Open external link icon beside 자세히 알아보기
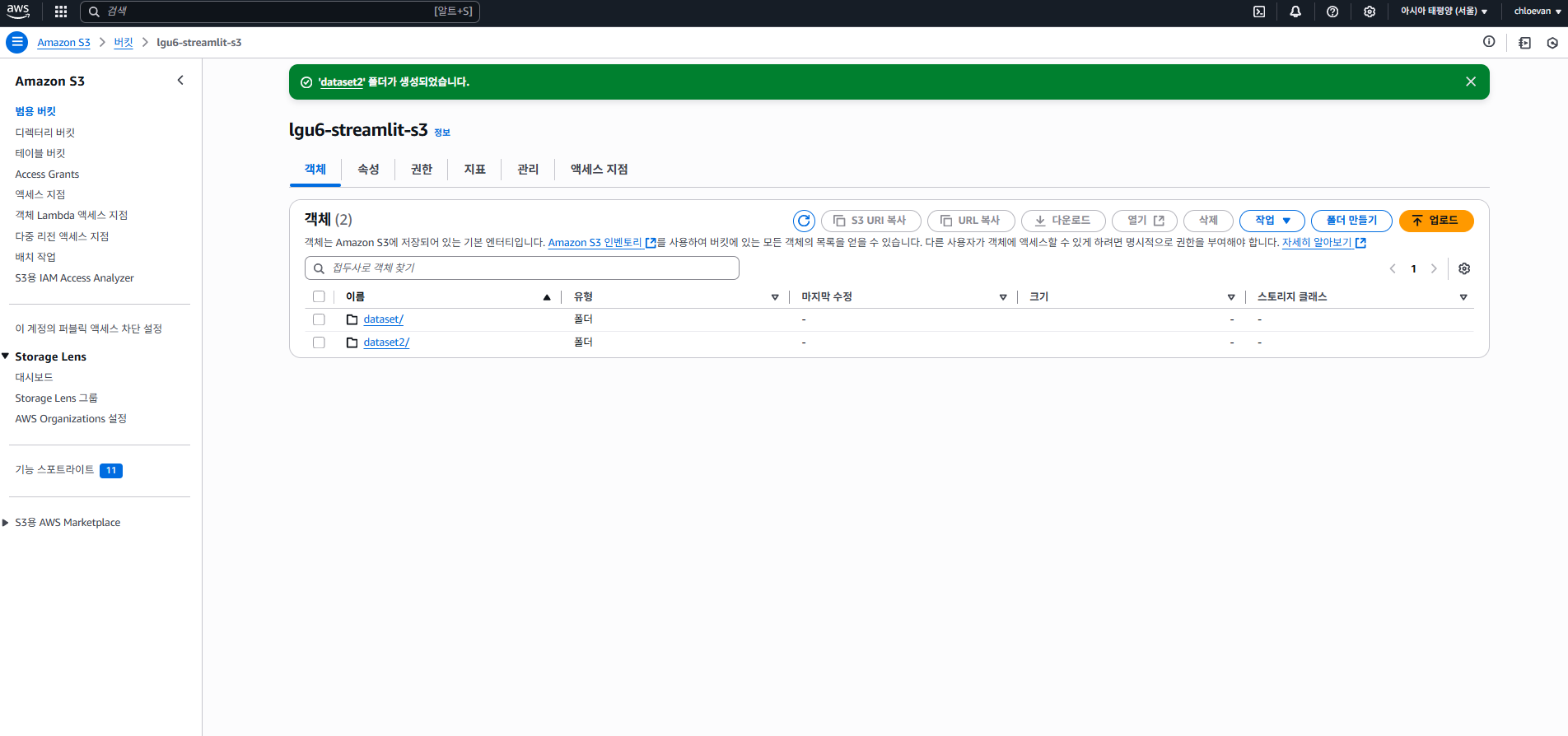The width and height of the screenshot is (1568, 736). [1360, 243]
